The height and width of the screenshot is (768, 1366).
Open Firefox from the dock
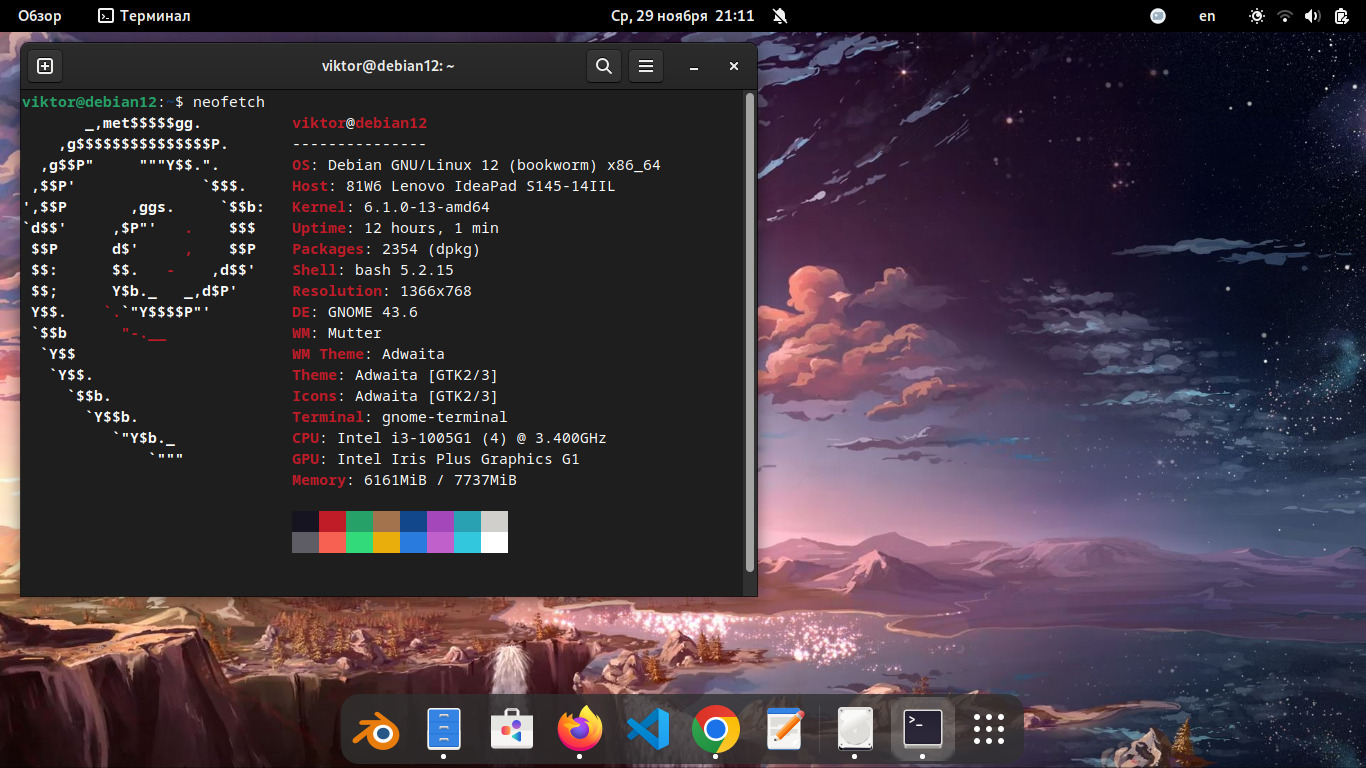[580, 730]
